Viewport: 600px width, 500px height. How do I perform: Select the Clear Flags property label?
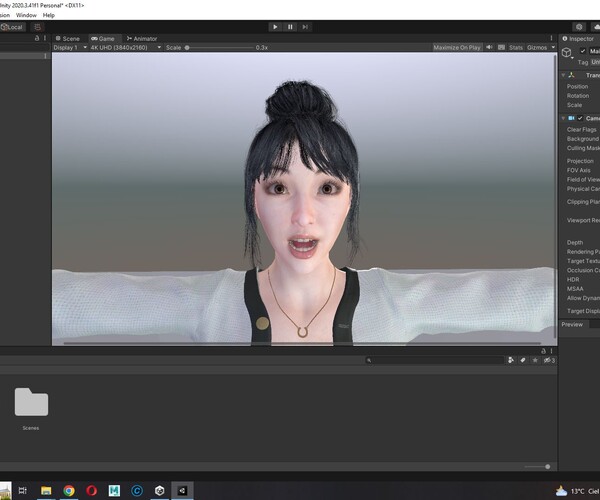tap(581, 129)
